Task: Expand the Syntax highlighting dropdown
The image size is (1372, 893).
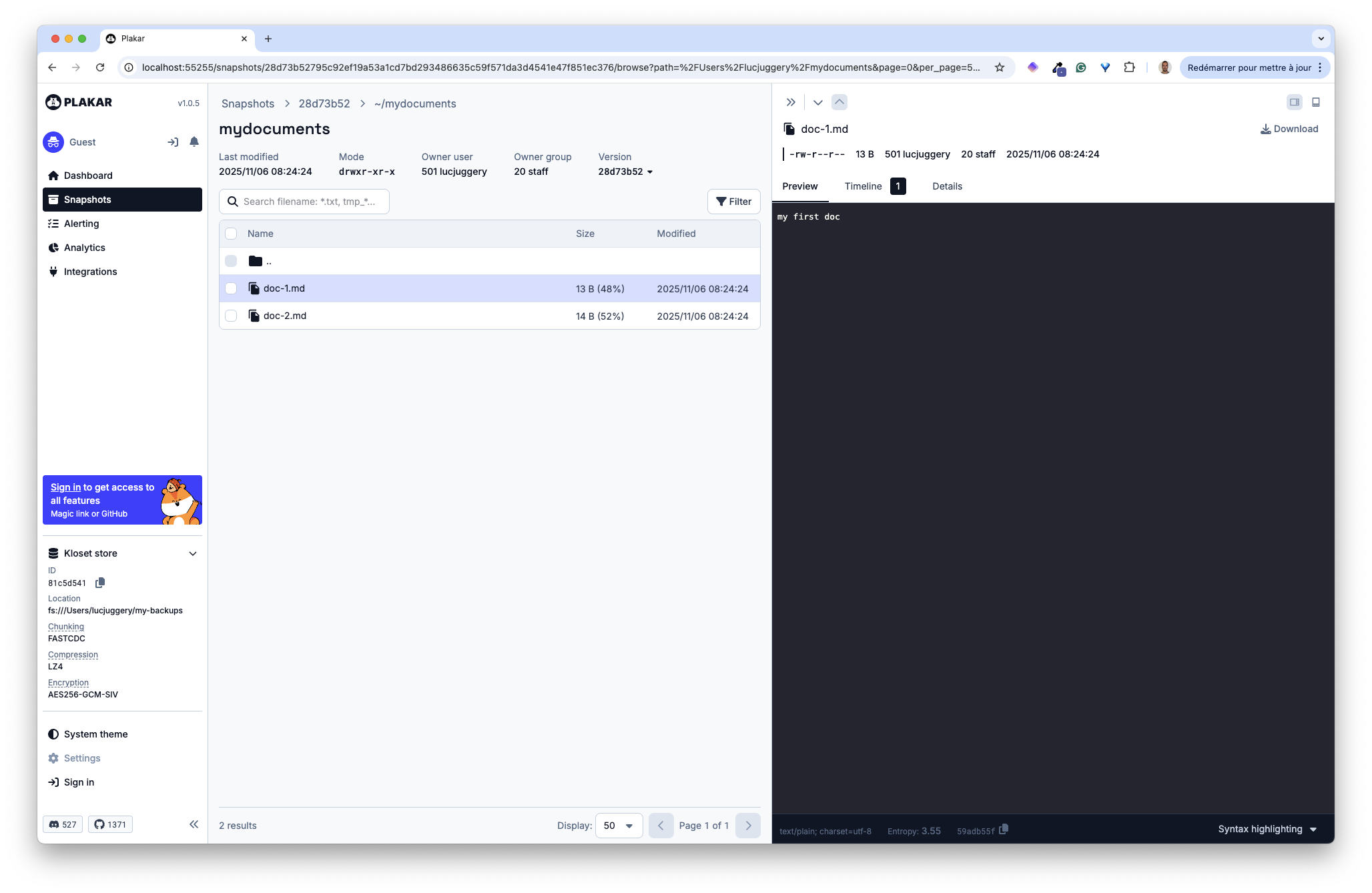Action: tap(1267, 829)
